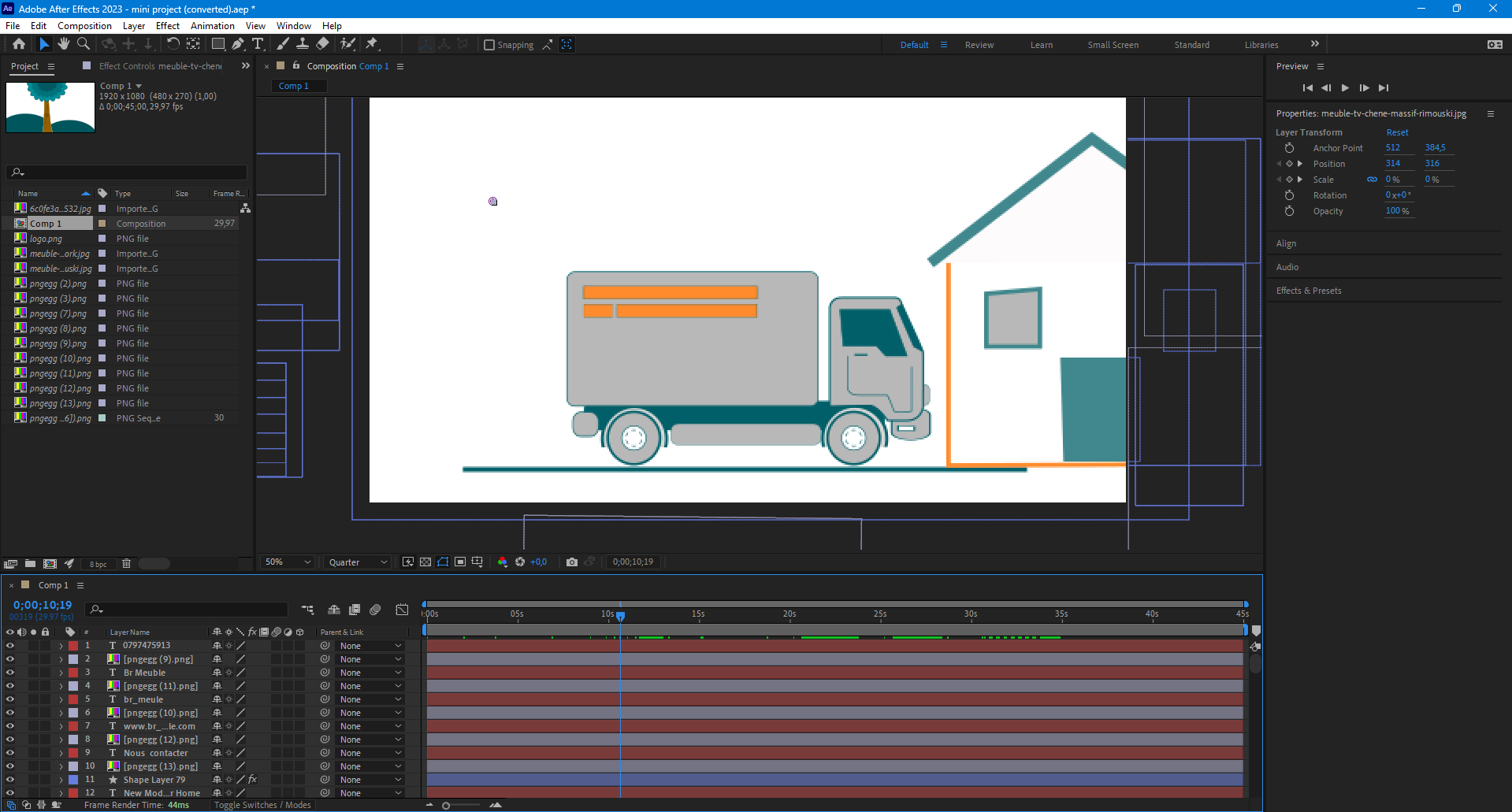Image resolution: width=1512 pixels, height=812 pixels.
Task: Play the composition preview
Action: 1345,87
